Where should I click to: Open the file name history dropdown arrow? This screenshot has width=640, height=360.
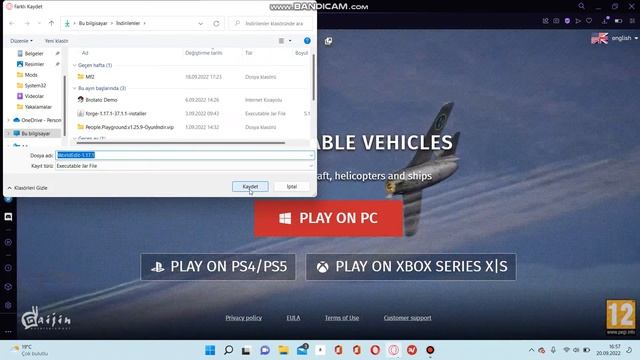[x=311, y=155]
